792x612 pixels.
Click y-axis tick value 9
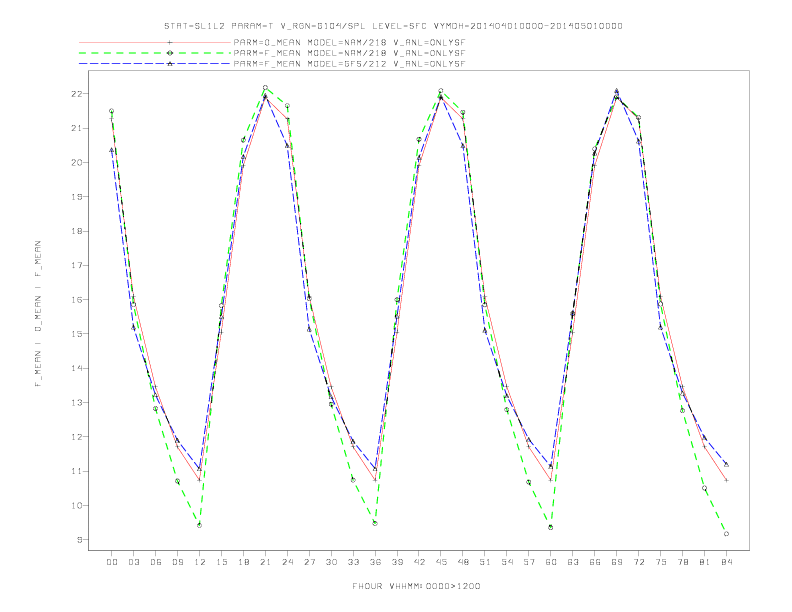pyautogui.click(x=80, y=540)
